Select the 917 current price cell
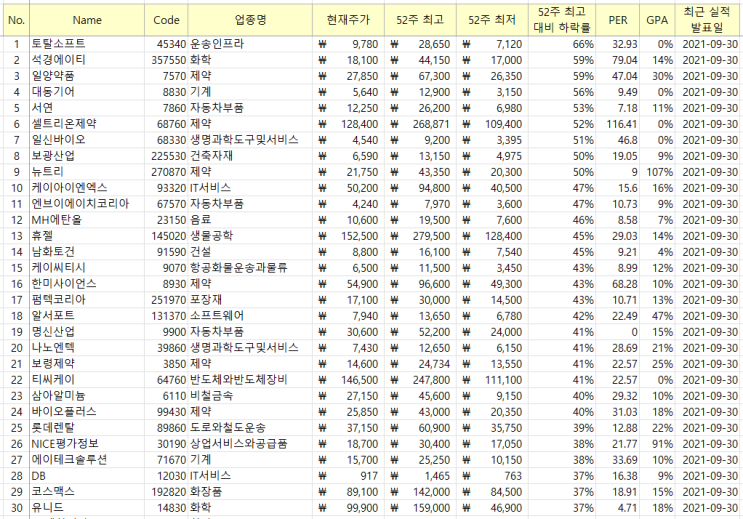This screenshot has height=519, width=743. [348, 476]
